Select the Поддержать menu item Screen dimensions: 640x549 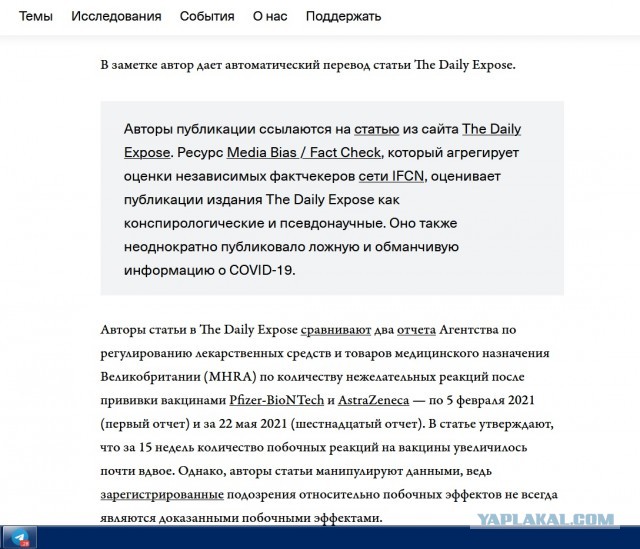tap(343, 16)
